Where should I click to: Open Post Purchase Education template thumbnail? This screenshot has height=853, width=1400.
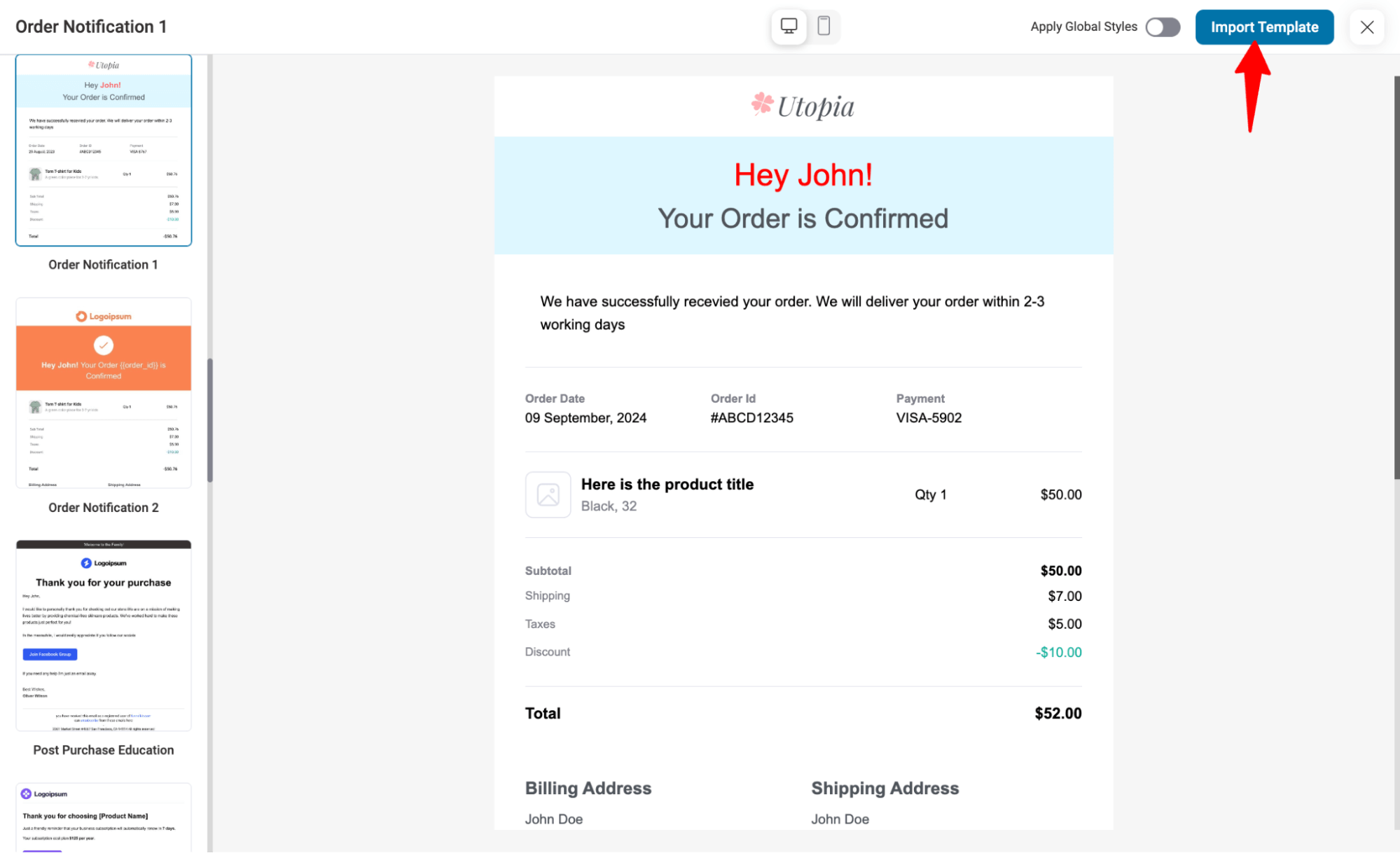click(104, 635)
